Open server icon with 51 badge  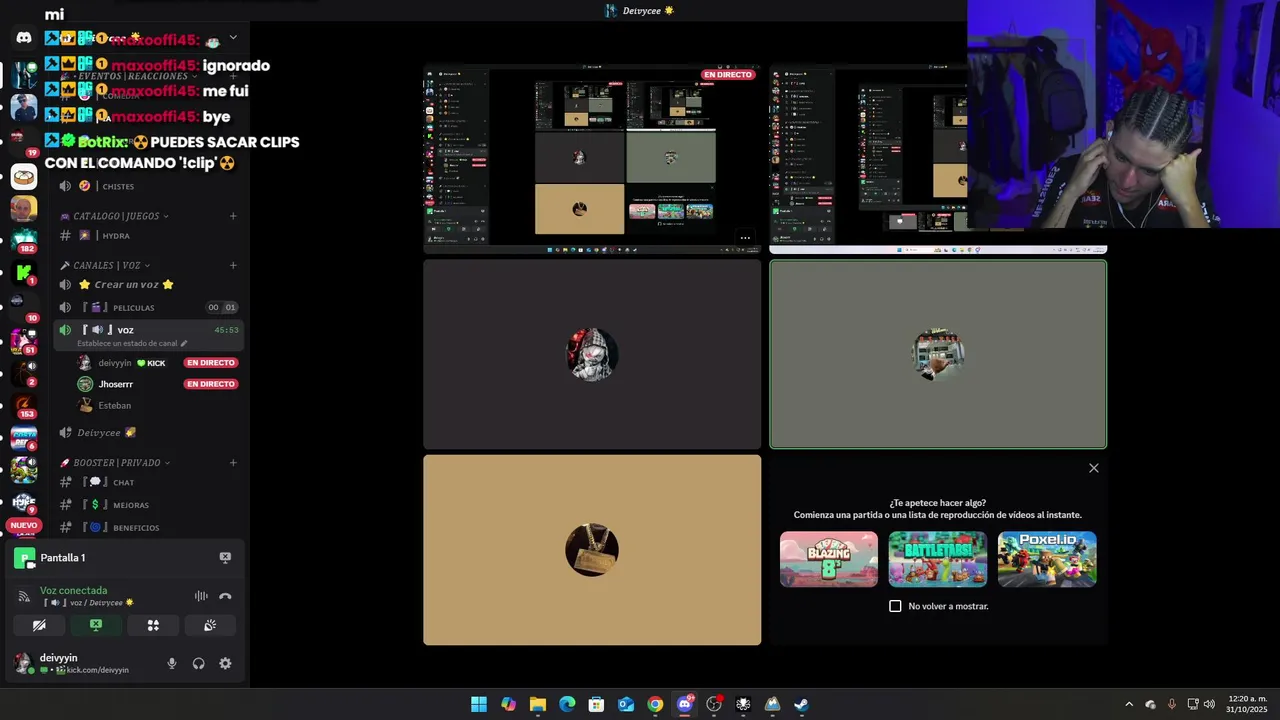click(24, 339)
